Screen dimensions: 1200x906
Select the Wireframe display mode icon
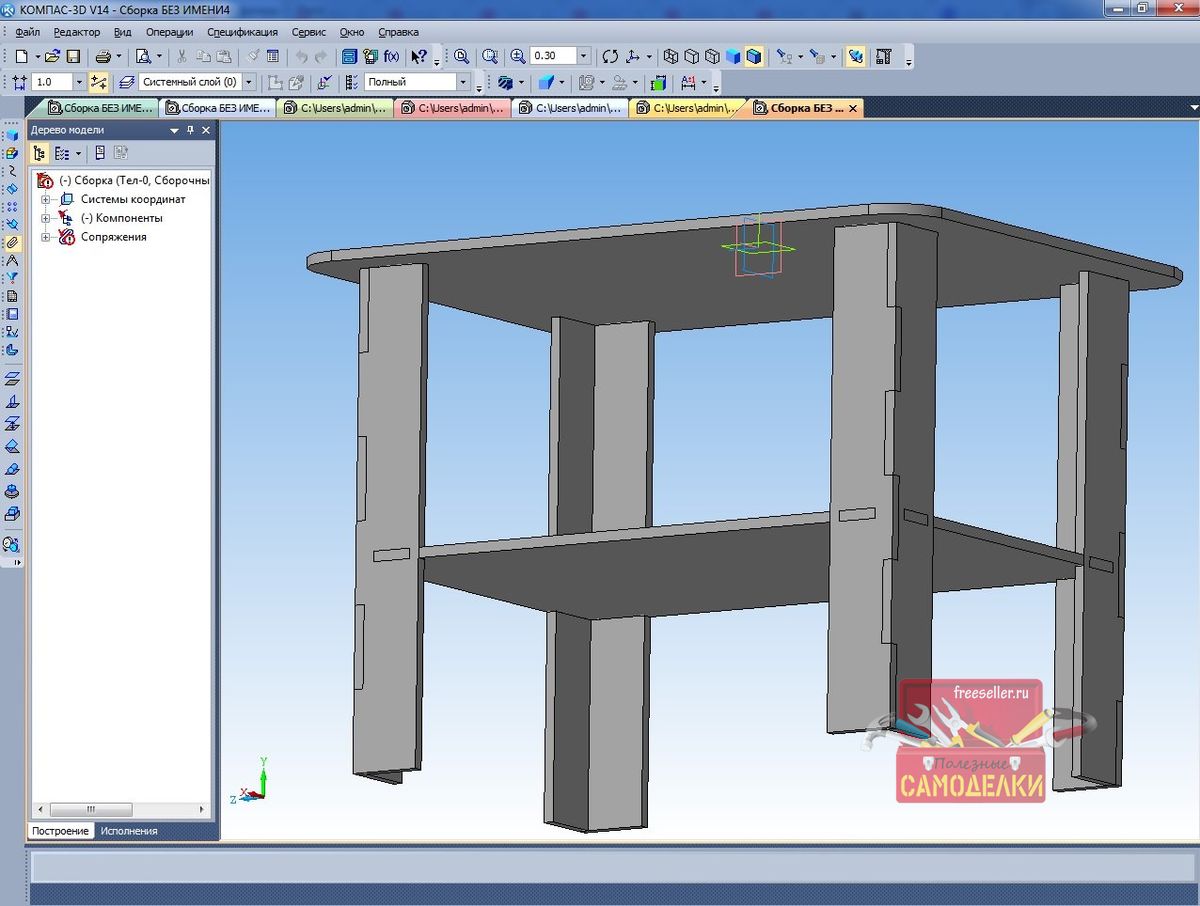(x=672, y=57)
